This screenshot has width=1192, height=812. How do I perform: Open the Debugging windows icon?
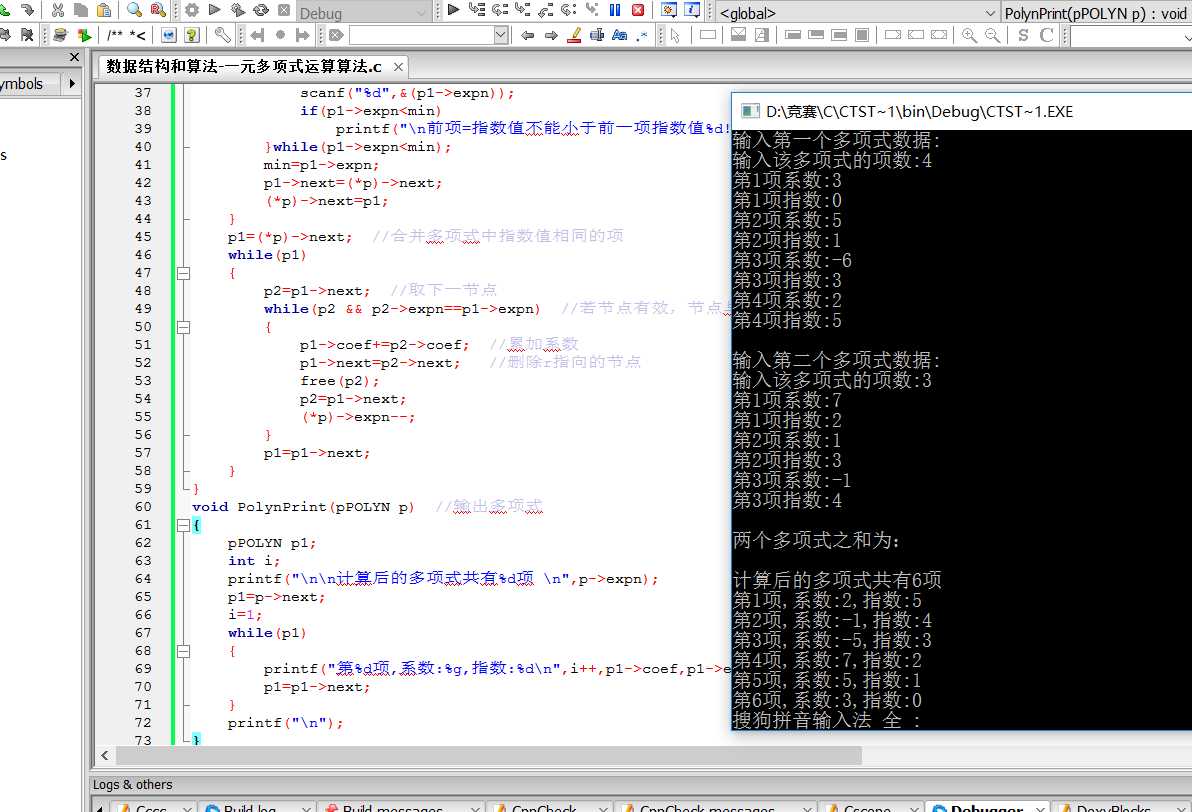pos(669,10)
